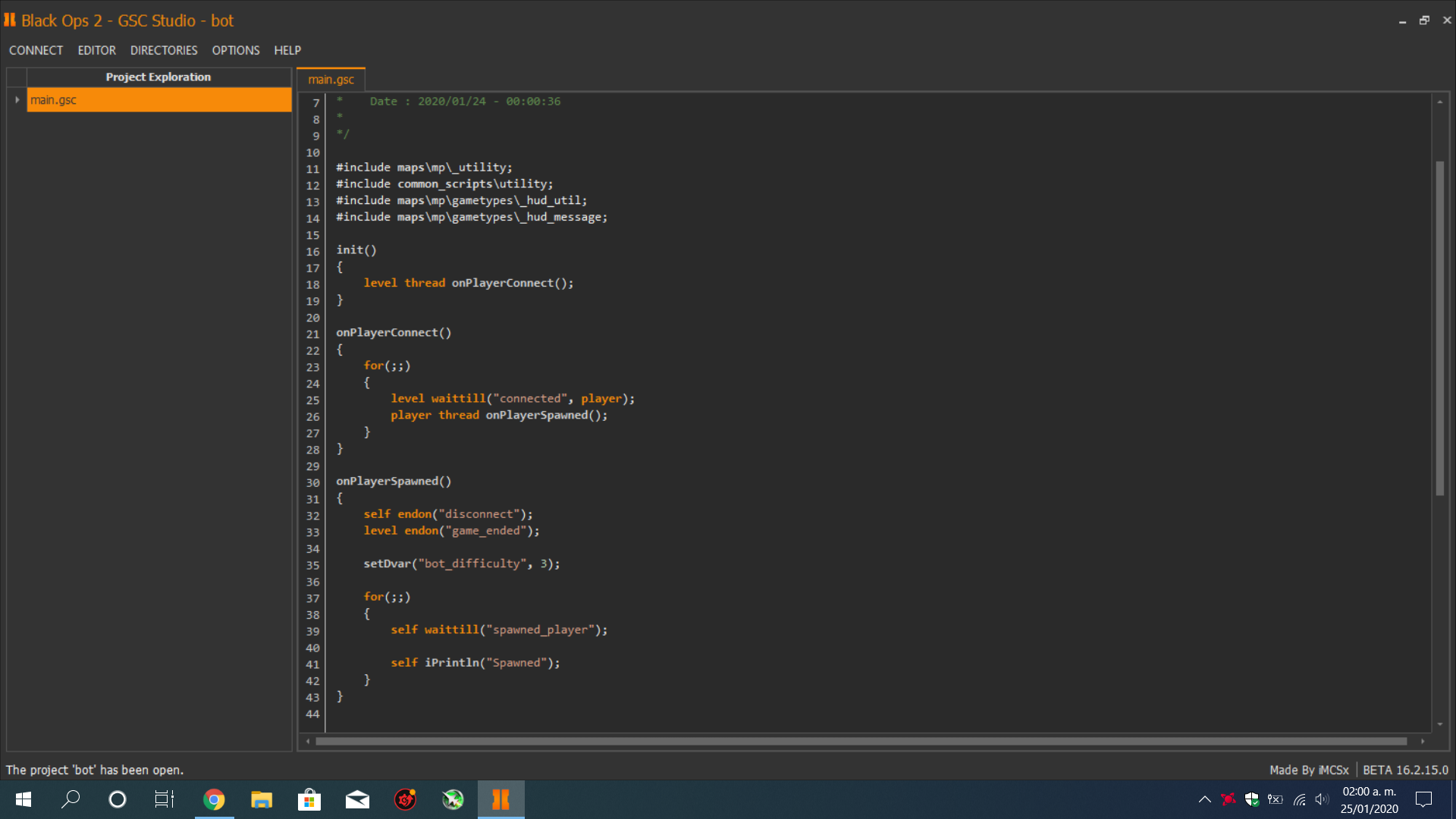The width and height of the screenshot is (1456, 819).
Task: Expand the main.gsc tree arrow
Action: click(17, 100)
